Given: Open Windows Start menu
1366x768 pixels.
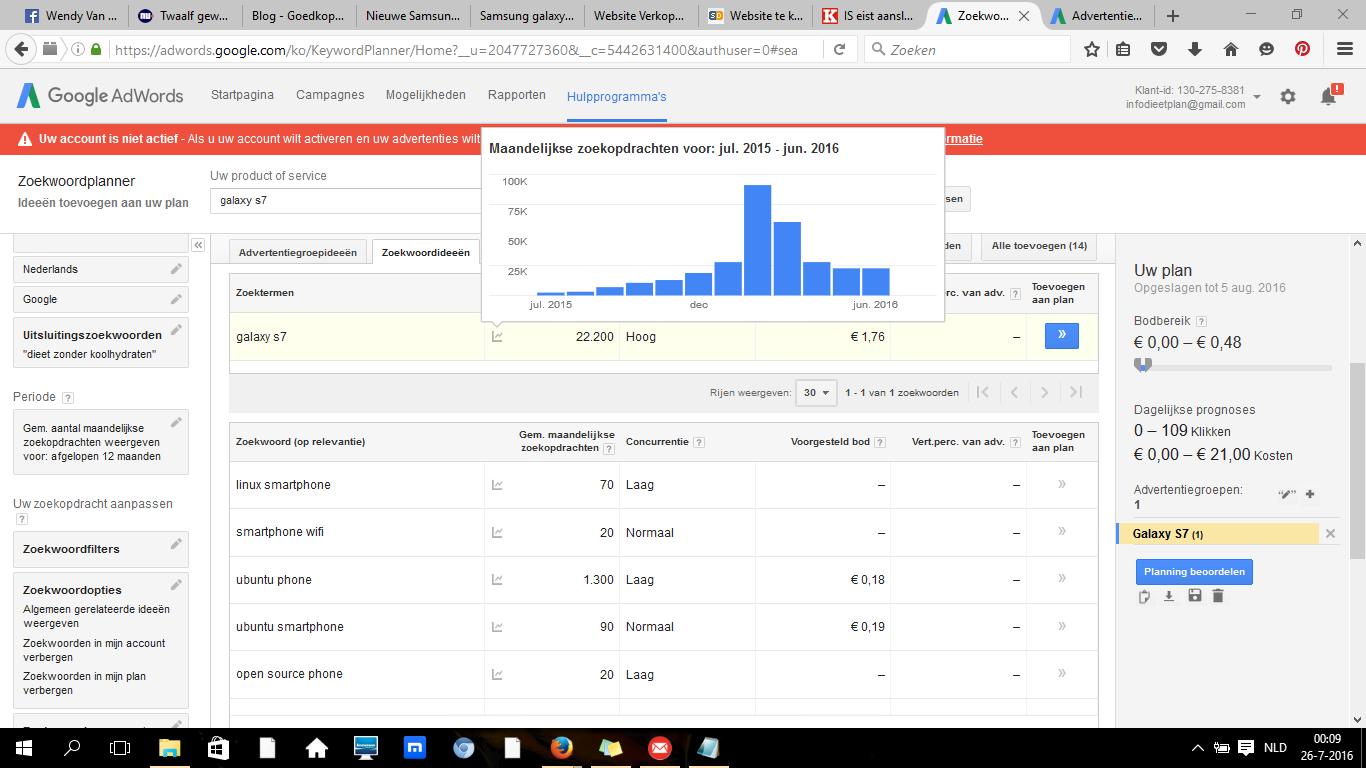Looking at the screenshot, I should 23,748.
